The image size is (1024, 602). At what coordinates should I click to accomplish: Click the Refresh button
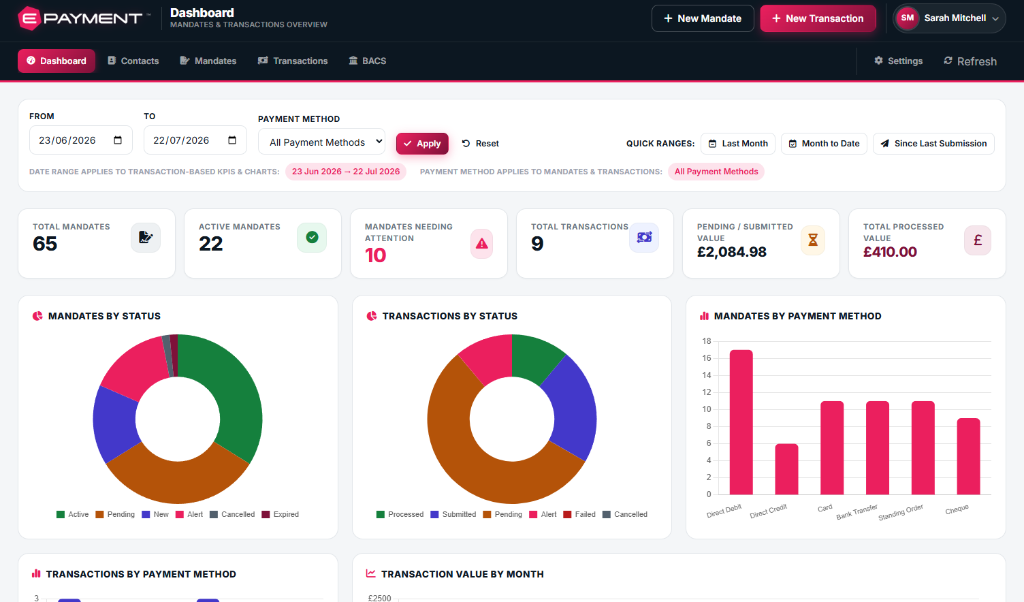coord(970,61)
